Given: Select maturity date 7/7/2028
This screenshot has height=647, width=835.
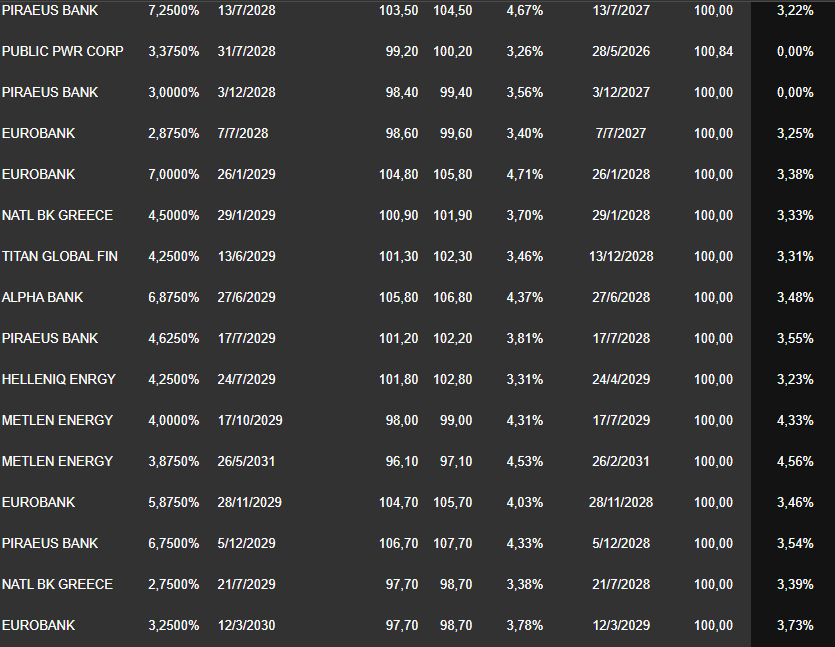Looking at the screenshot, I should 243,133.
